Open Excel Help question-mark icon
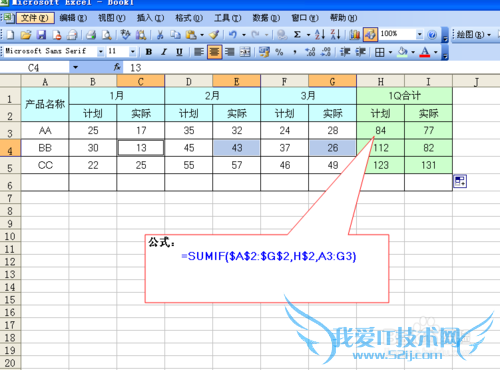Screen dimensions: 500x370 432,35
